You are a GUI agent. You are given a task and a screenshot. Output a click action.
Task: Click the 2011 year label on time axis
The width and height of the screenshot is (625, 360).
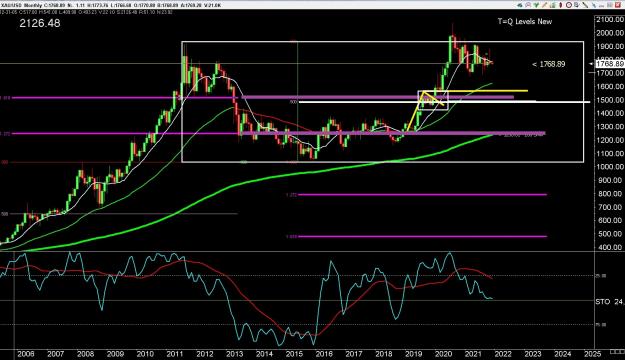coord(175,354)
